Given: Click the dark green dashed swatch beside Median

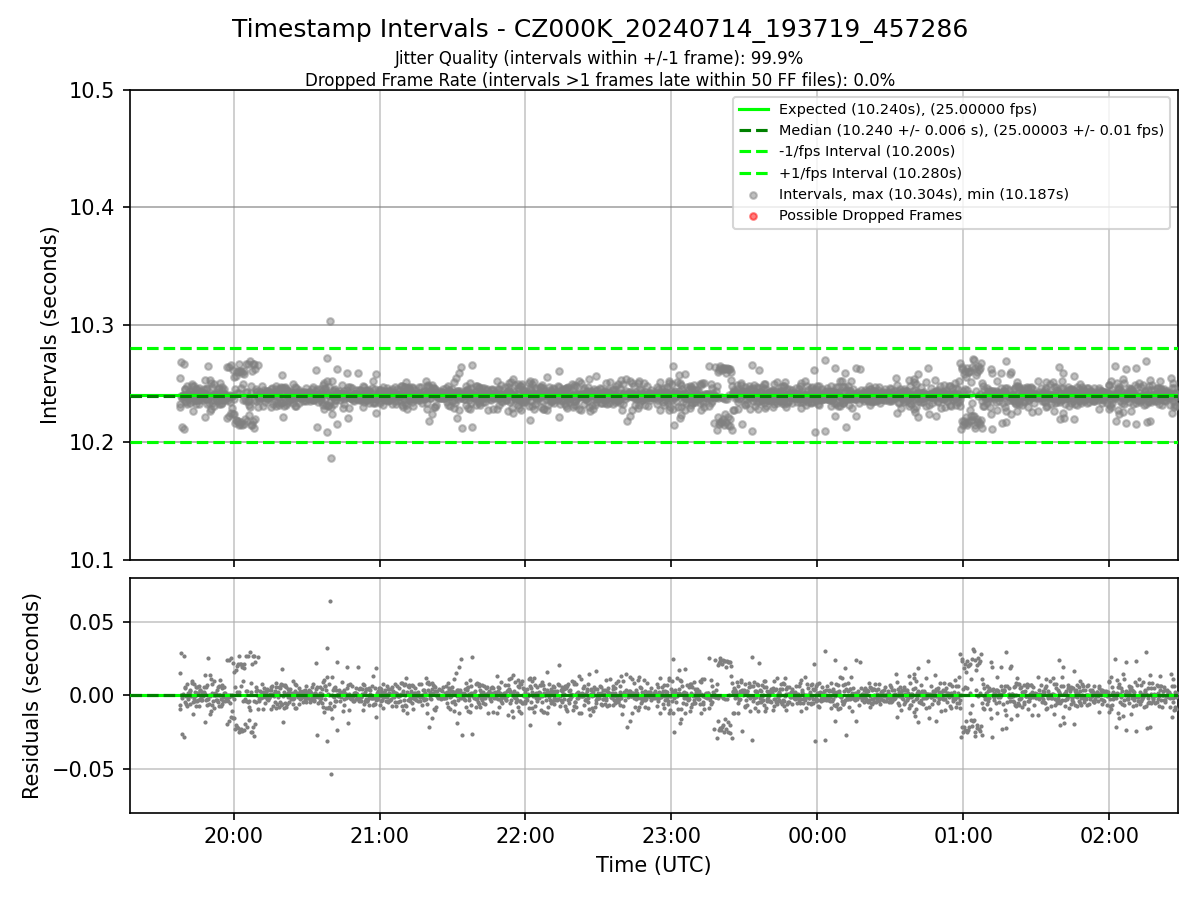Looking at the screenshot, I should coord(754,131).
